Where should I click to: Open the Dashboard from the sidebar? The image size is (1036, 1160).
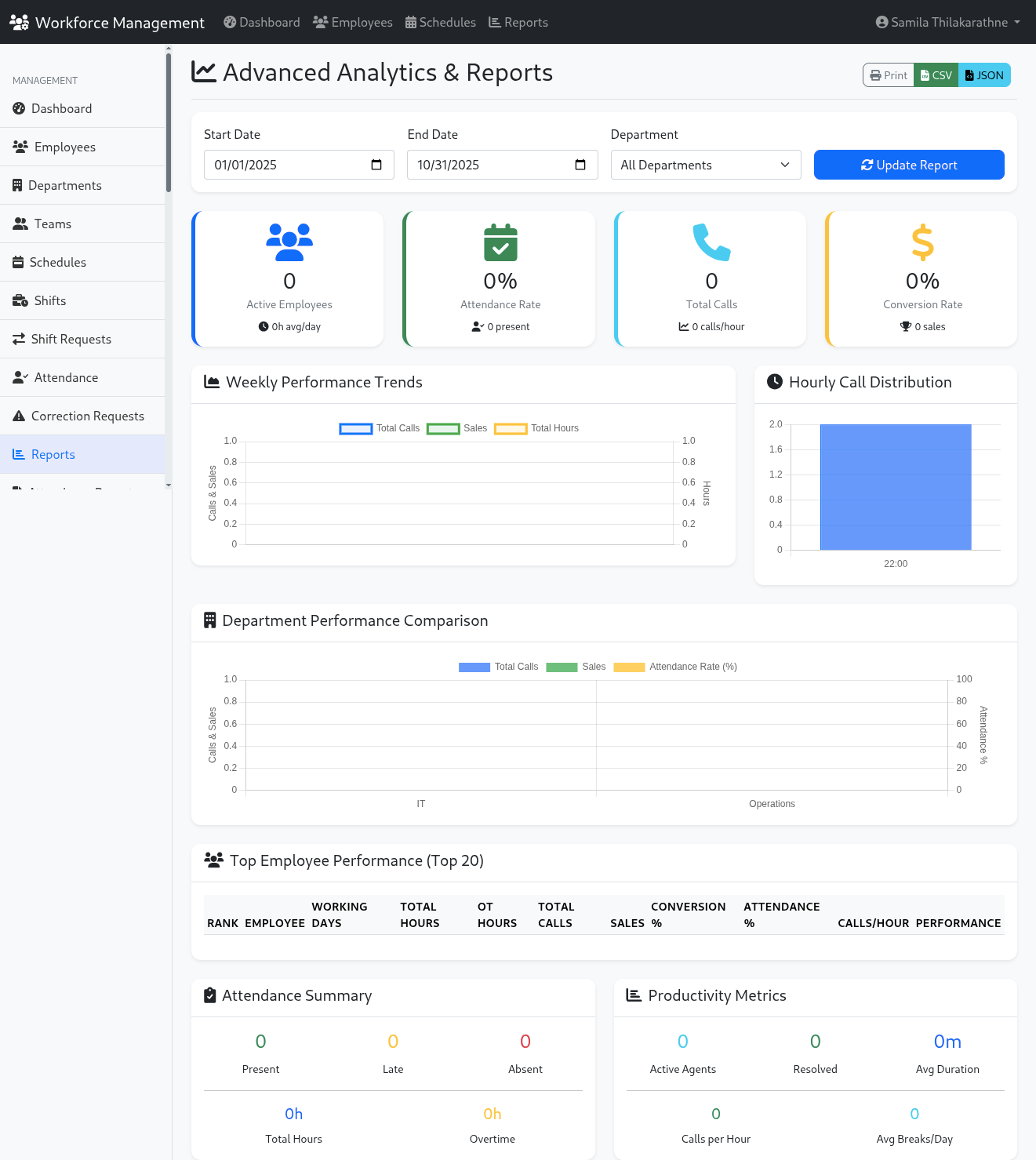click(x=60, y=108)
